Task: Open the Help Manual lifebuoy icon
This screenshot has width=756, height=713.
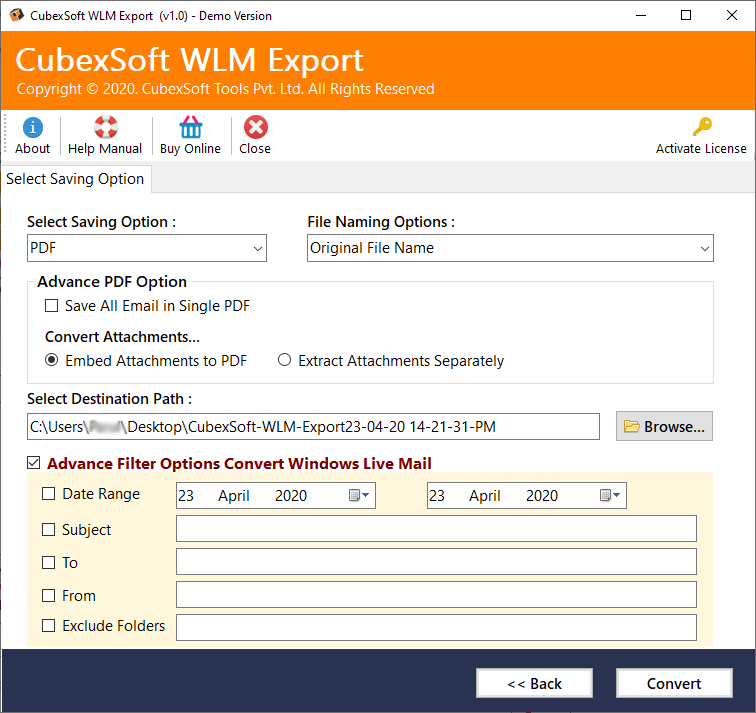Action: click(x=105, y=128)
